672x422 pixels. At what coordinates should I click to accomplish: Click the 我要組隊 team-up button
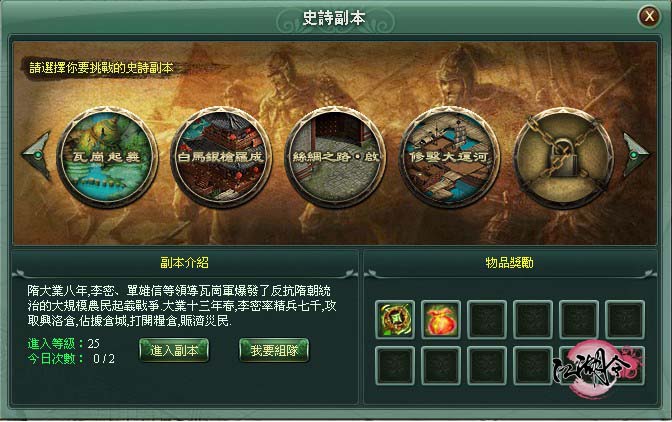pos(274,350)
